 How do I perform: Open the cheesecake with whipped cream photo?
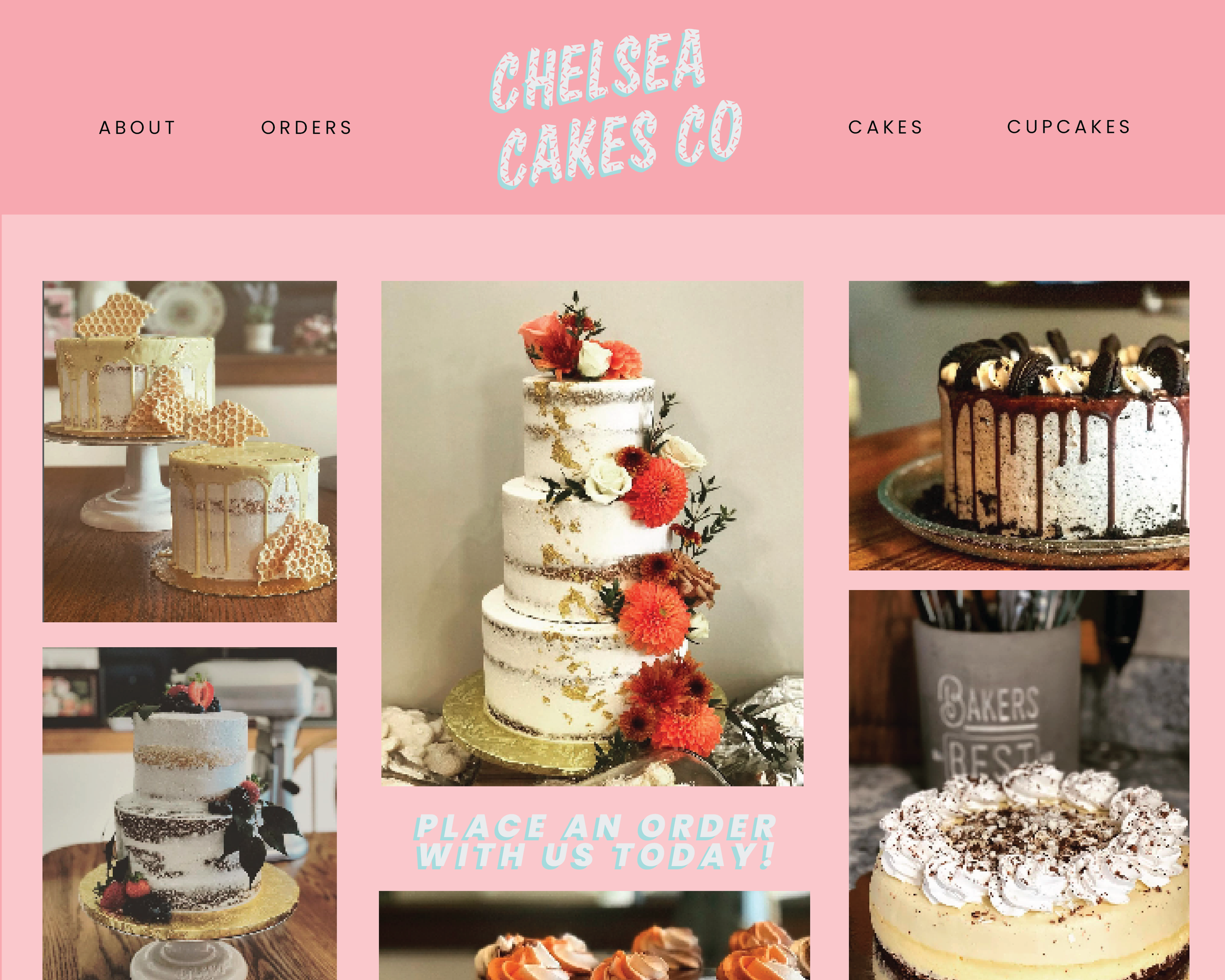pyautogui.click(x=1019, y=785)
